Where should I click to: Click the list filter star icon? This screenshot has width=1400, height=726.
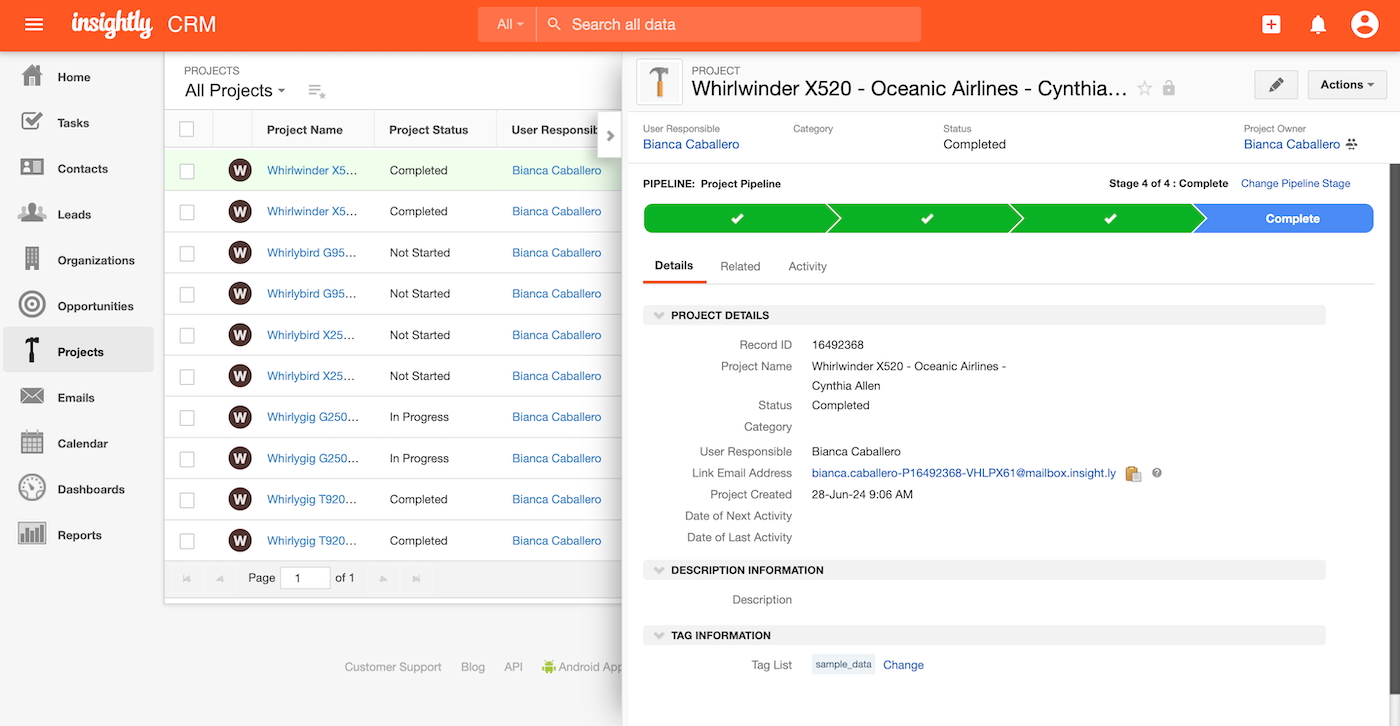point(316,91)
